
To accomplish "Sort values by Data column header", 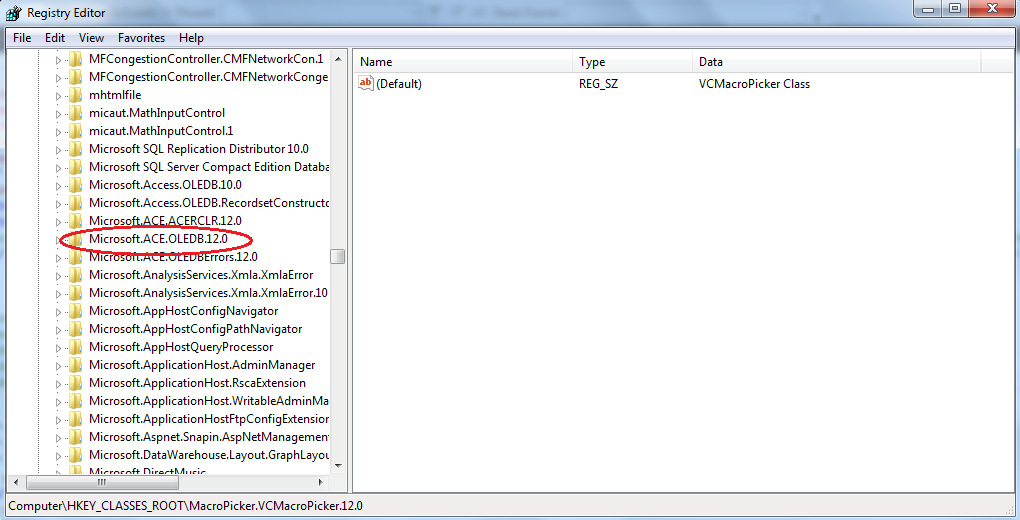I will (836, 62).
